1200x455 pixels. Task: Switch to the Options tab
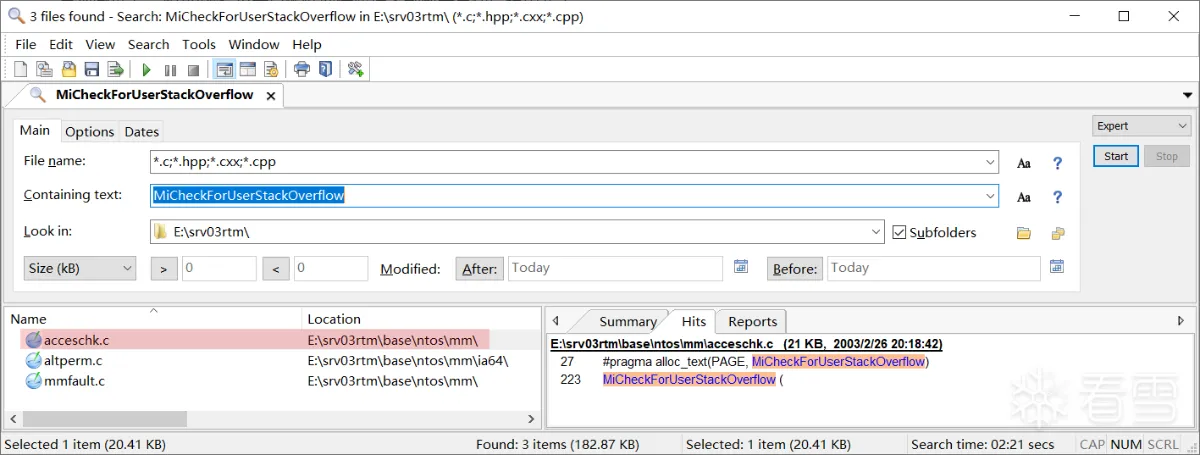[x=89, y=131]
